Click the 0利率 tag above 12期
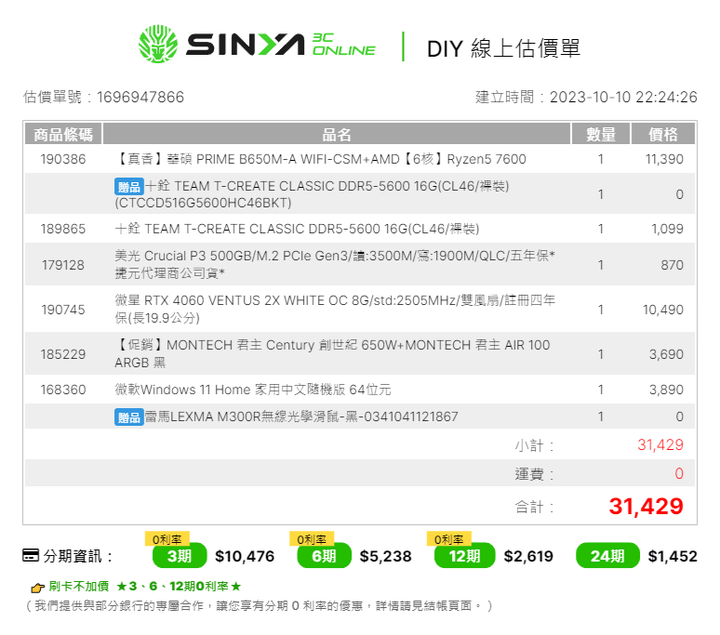 click(449, 539)
